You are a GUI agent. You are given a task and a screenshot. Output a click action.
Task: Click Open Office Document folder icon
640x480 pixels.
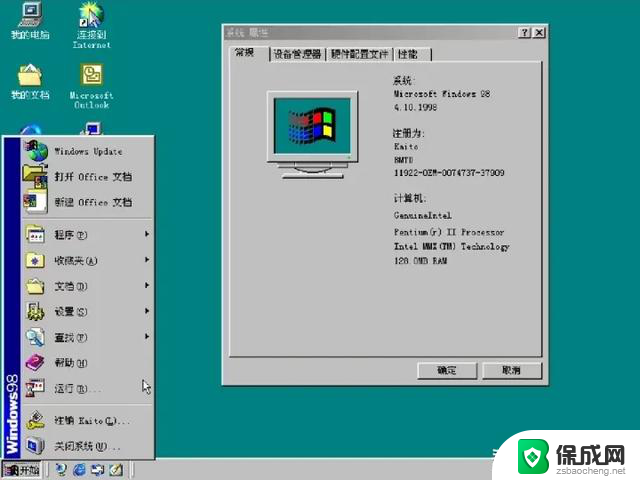(x=36, y=177)
